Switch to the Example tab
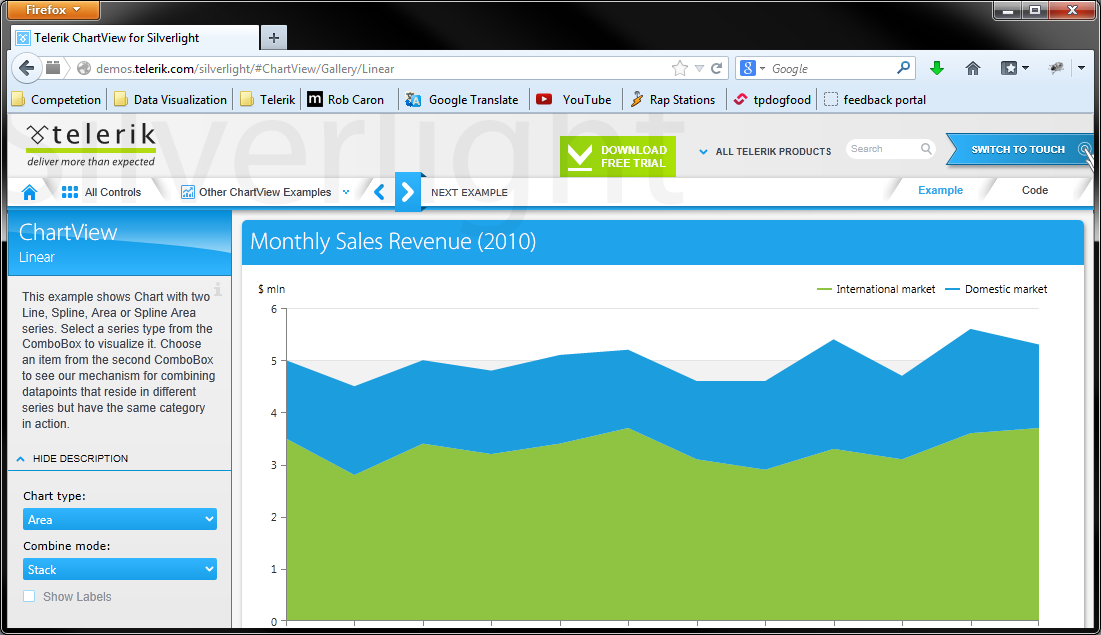This screenshot has height=635, width=1101. [940, 190]
